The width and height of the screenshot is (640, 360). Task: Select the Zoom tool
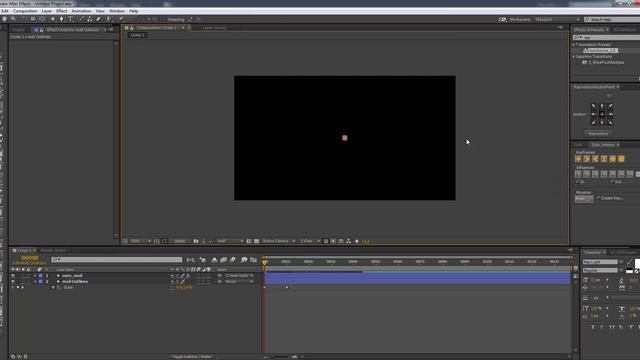coord(13,19)
